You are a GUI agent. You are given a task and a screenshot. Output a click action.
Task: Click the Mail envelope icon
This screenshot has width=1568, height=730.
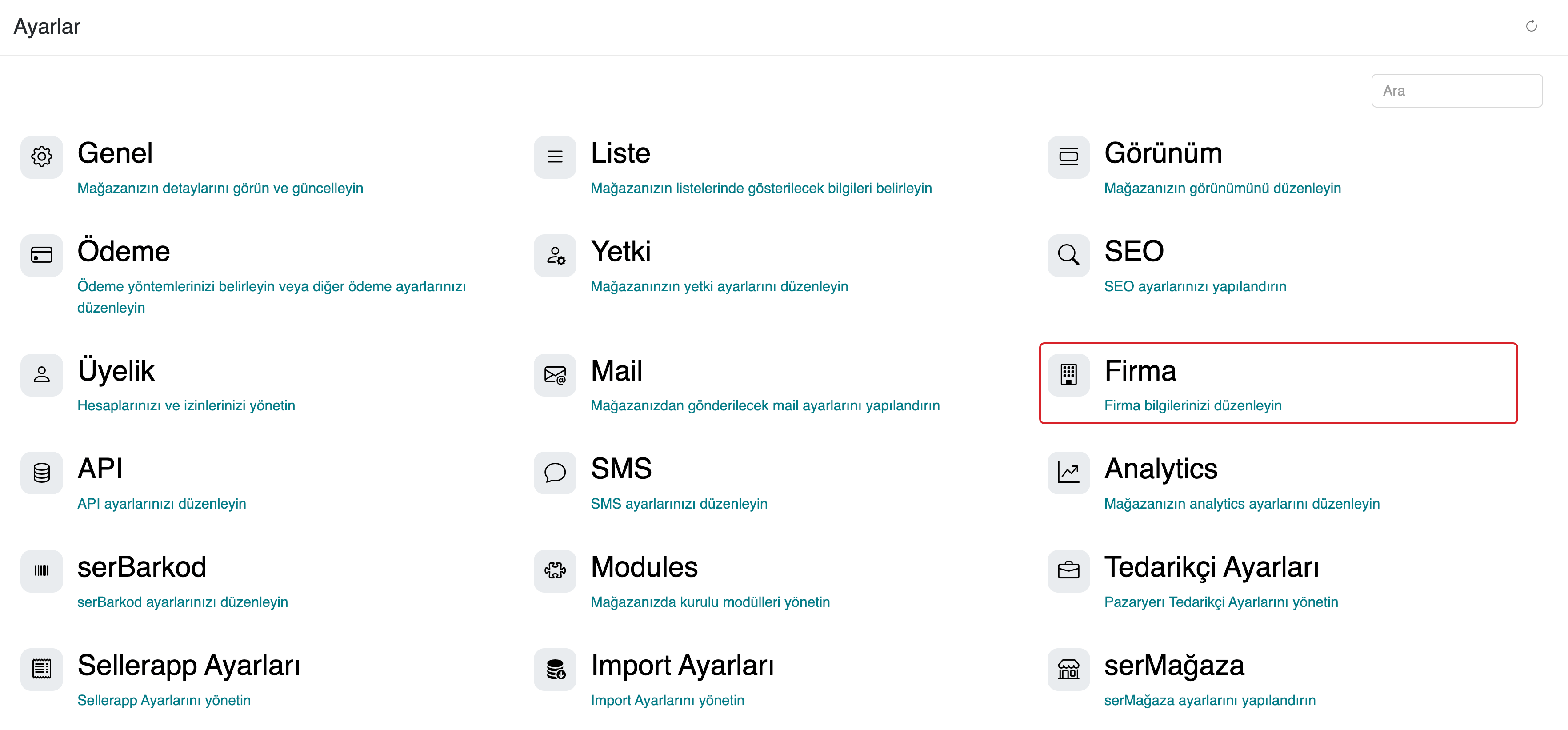click(x=555, y=374)
